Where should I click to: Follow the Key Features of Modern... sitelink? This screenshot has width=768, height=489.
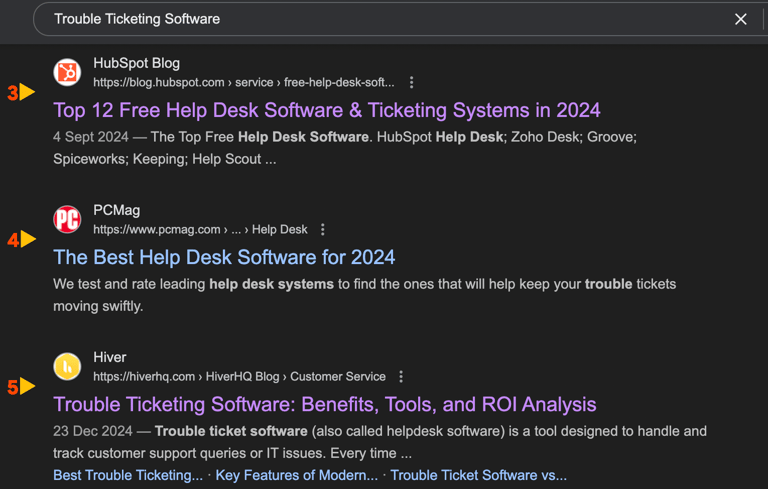pos(297,475)
